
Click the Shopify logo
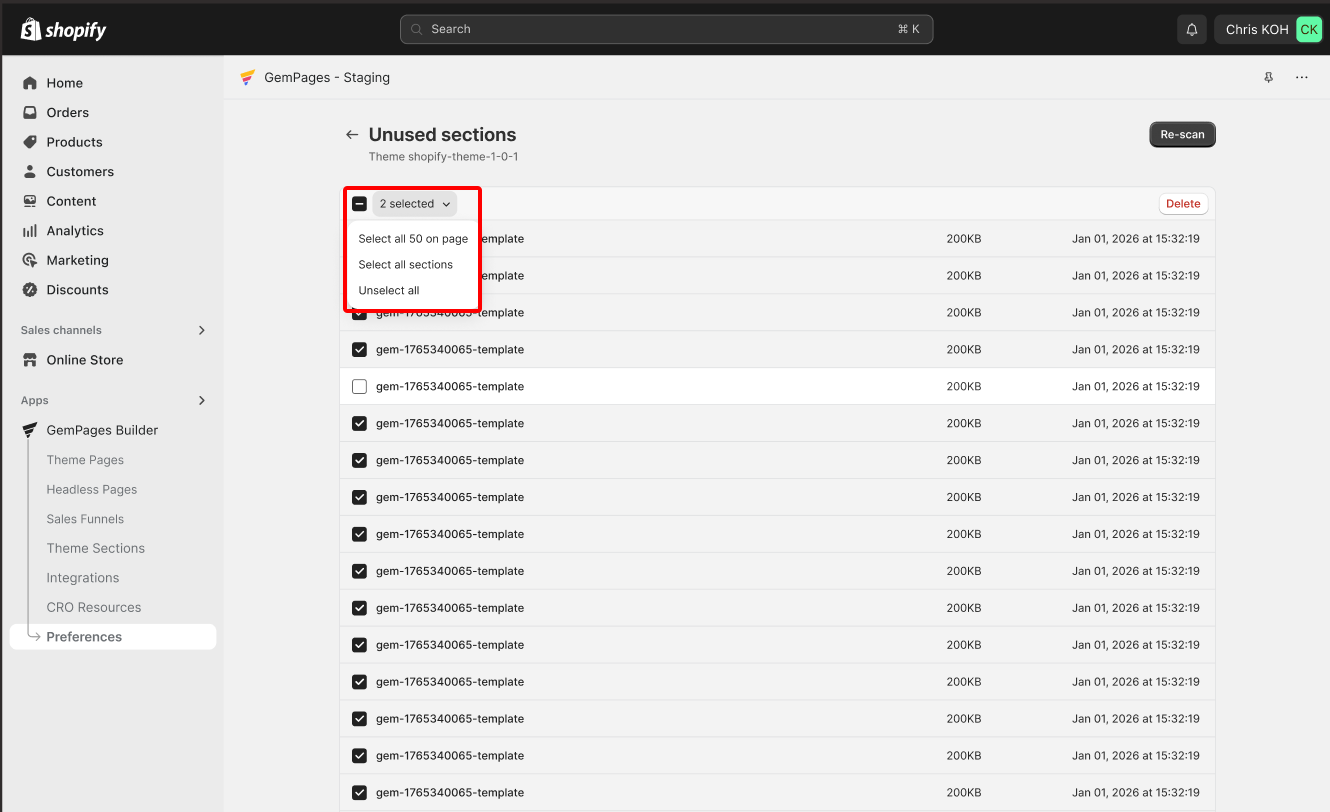coord(63,28)
